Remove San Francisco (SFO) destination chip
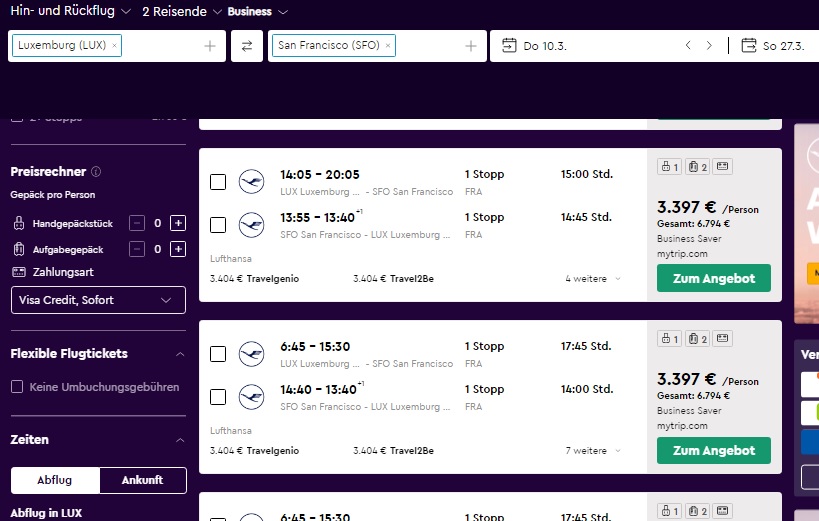The height and width of the screenshot is (521, 819). (388, 46)
